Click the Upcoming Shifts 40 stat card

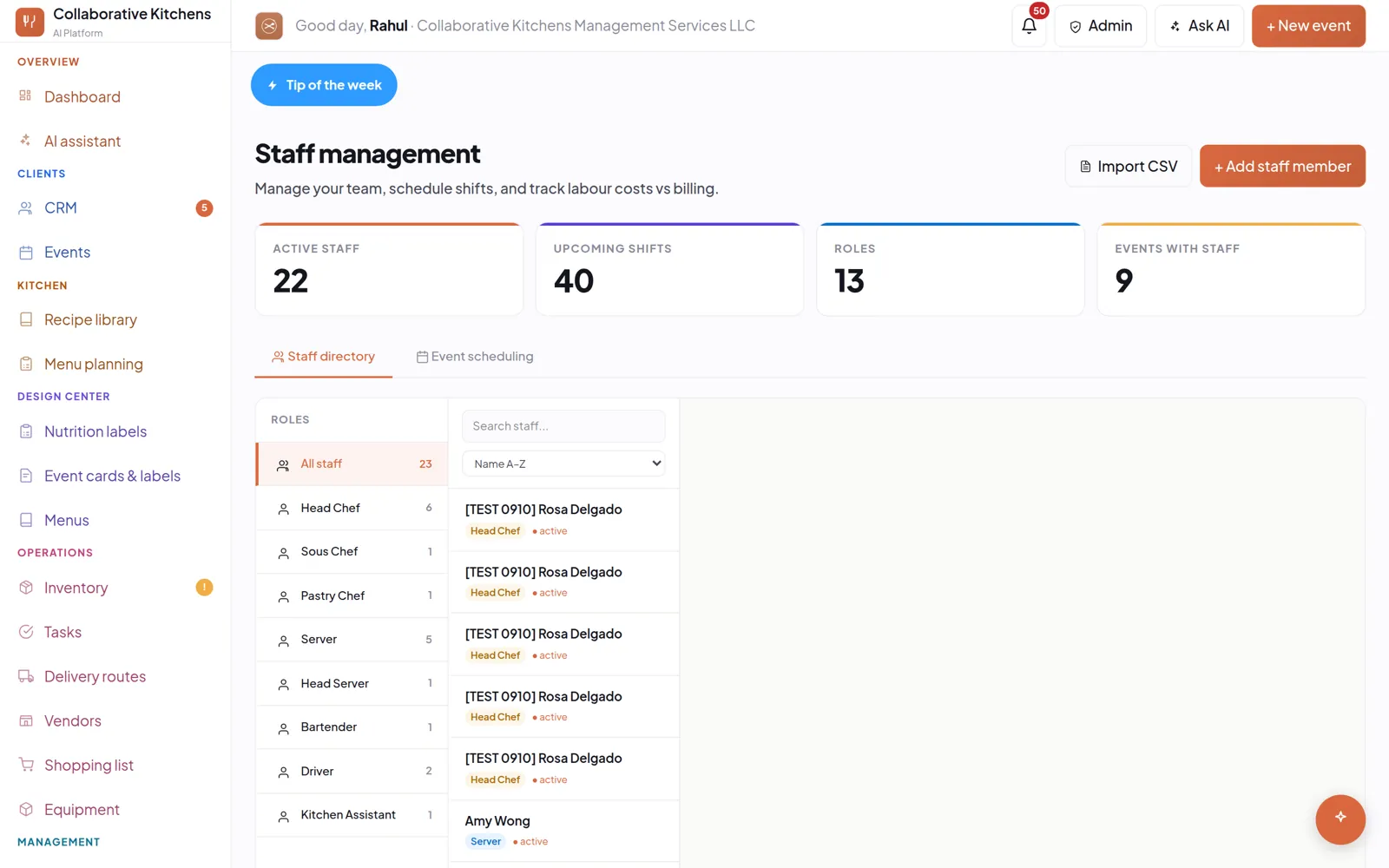[669, 269]
